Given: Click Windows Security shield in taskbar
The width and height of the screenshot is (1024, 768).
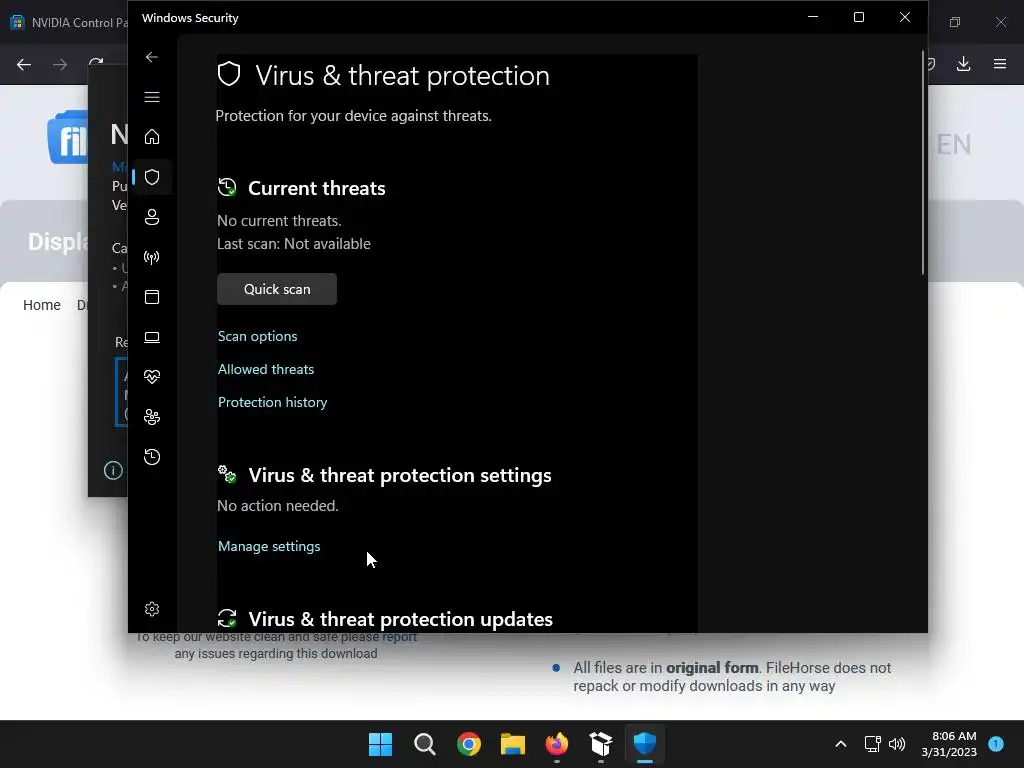Looking at the screenshot, I should pos(645,744).
